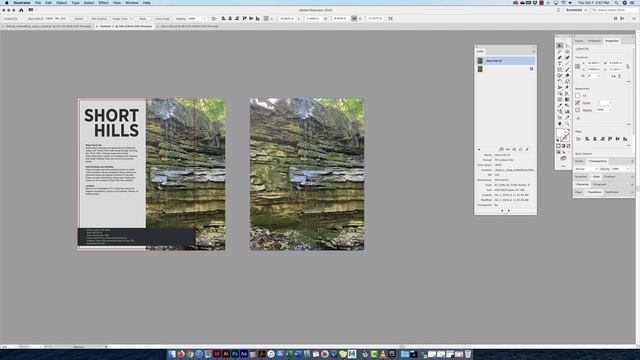Select the Zoom tool
This screenshot has width=640, height=360.
click(x=567, y=123)
